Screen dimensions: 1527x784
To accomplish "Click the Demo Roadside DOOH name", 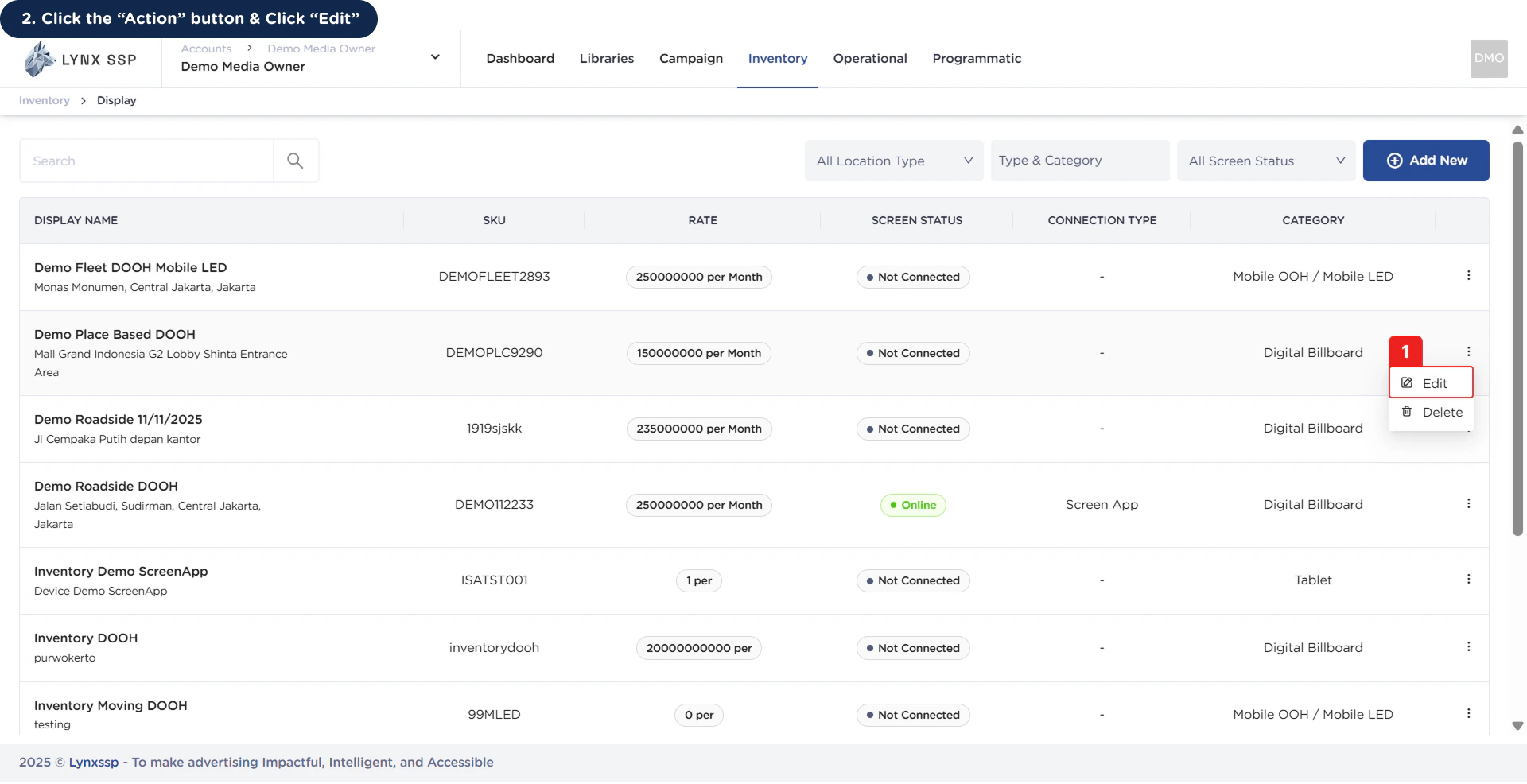I will pos(106,486).
